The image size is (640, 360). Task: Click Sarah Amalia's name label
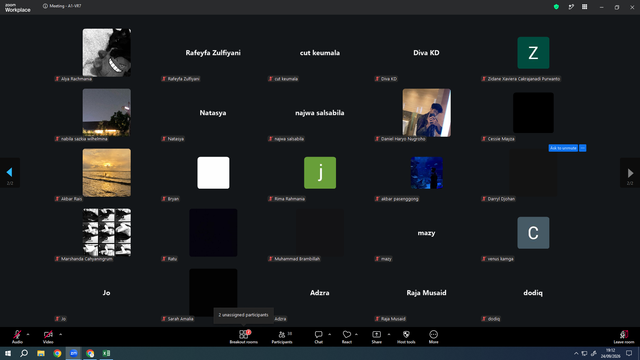pos(180,319)
